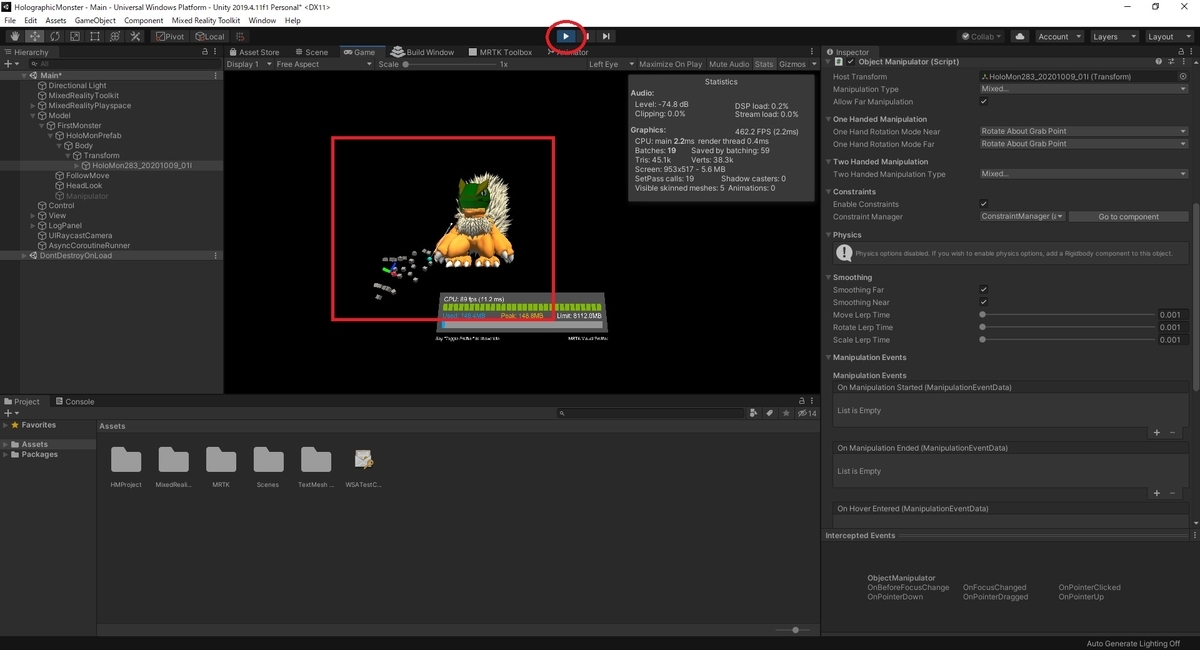Screen dimensions: 1200x650
Task: Open Display 1 dropdown
Action: click(x=247, y=64)
